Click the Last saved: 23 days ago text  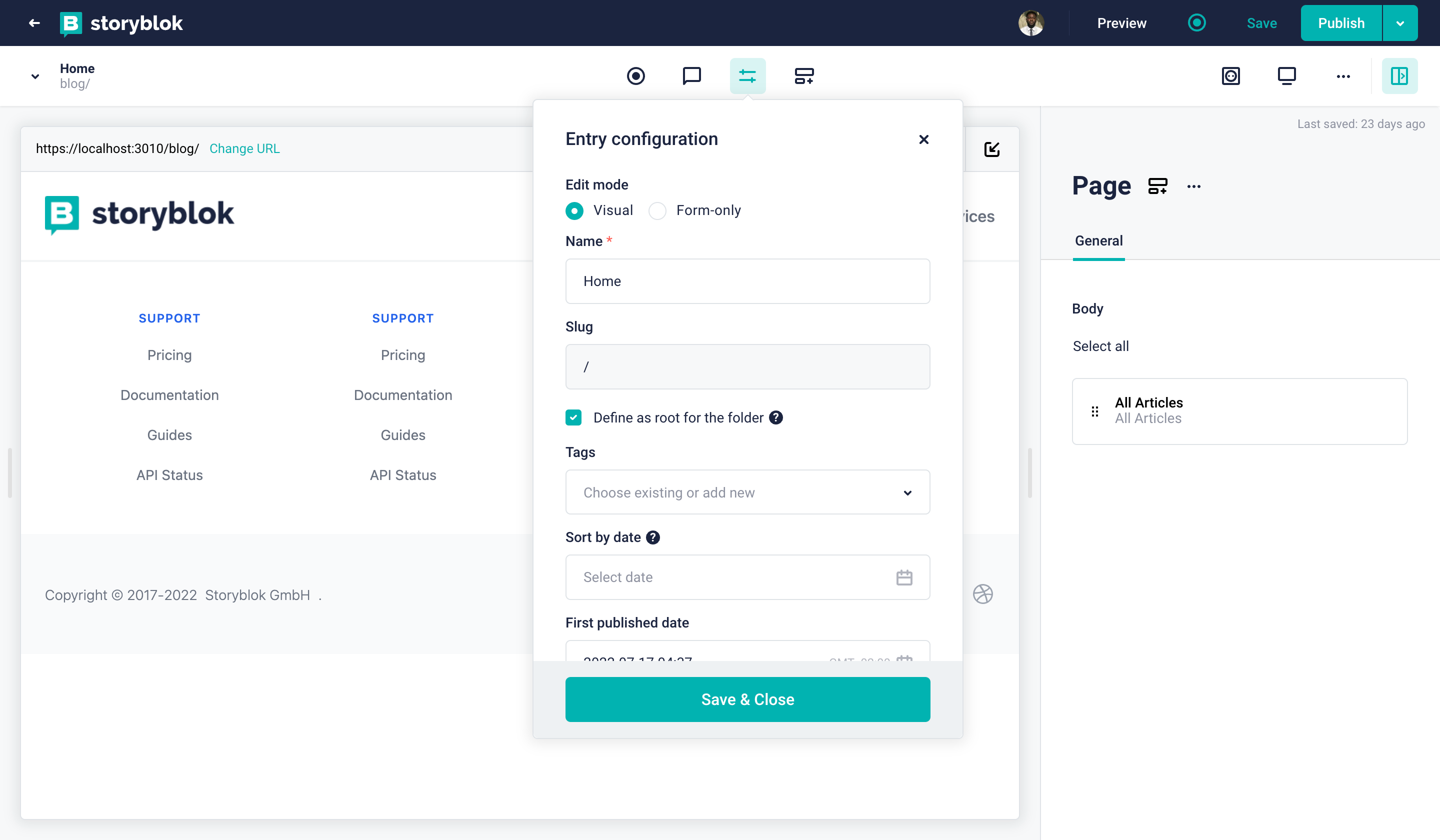[x=1360, y=124]
